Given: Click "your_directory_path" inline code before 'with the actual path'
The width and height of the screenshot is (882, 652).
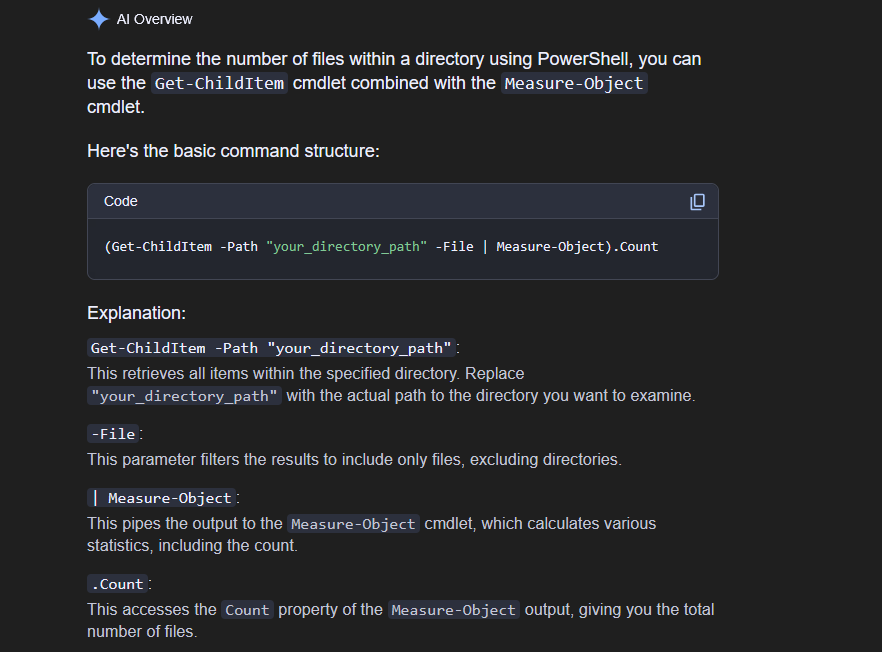Looking at the screenshot, I should (x=184, y=396).
